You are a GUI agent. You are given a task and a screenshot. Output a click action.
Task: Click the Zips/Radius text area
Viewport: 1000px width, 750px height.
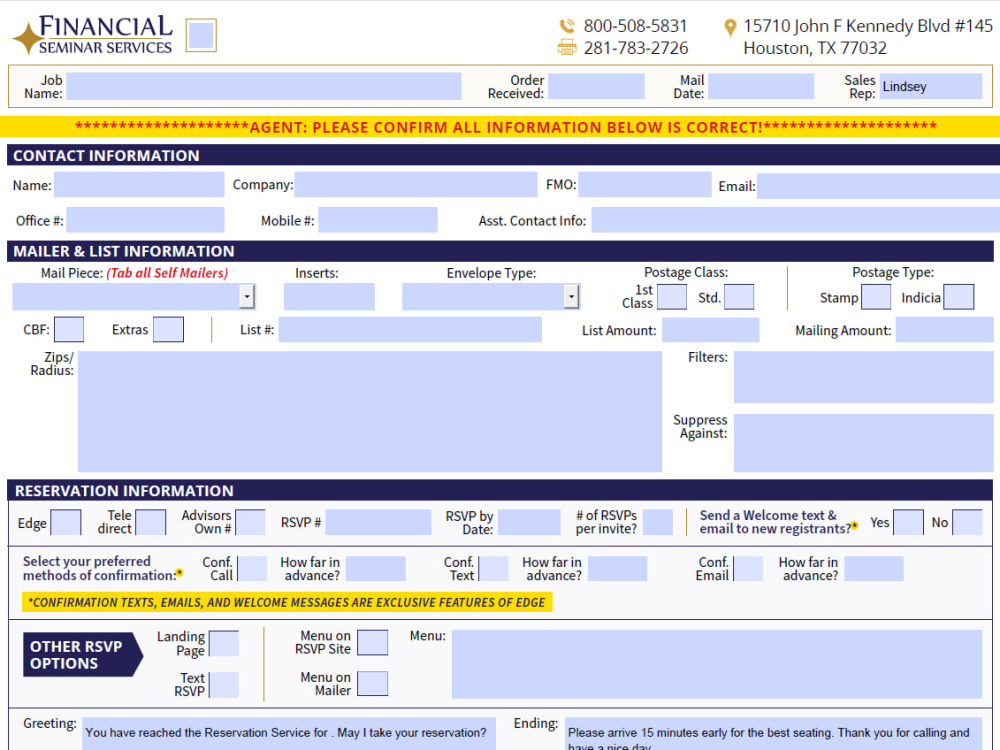(x=370, y=411)
